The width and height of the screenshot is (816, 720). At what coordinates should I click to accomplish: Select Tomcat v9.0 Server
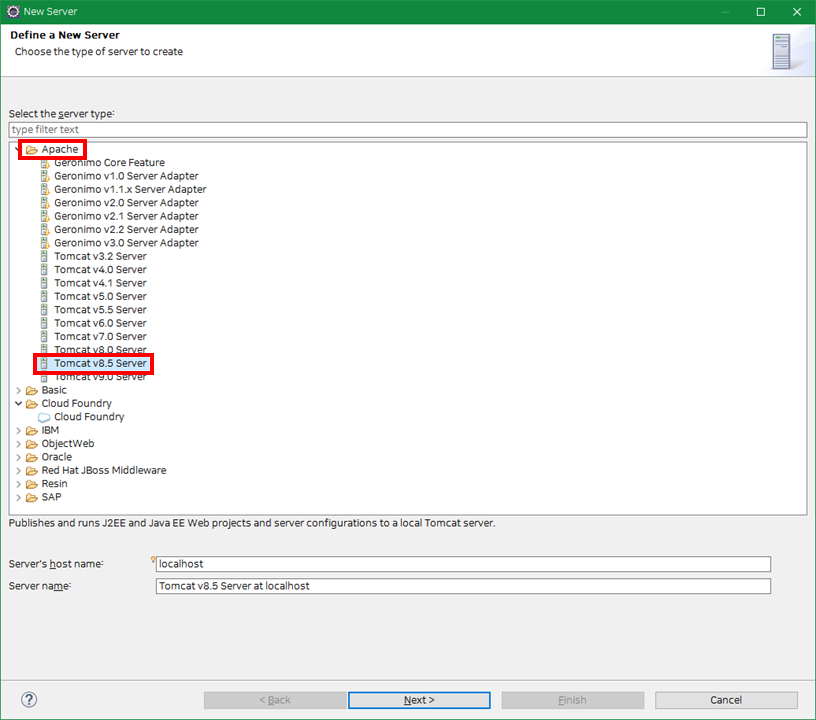100,377
